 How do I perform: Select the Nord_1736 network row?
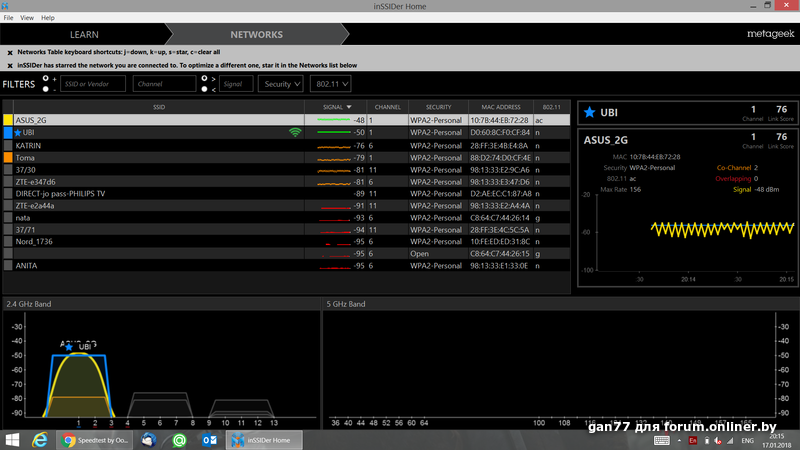(286, 242)
